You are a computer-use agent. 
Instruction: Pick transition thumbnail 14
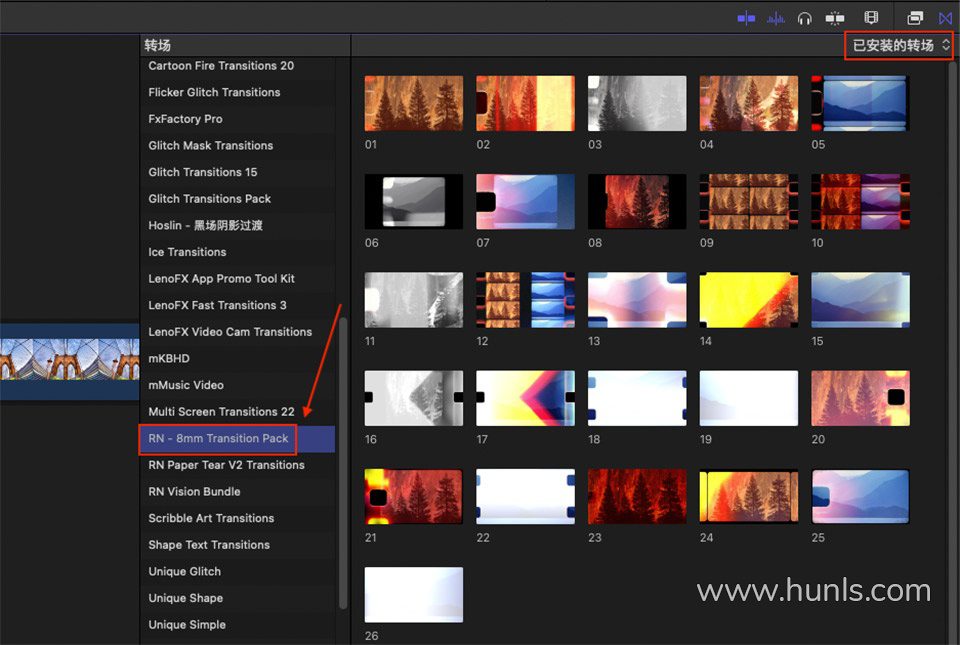point(749,300)
